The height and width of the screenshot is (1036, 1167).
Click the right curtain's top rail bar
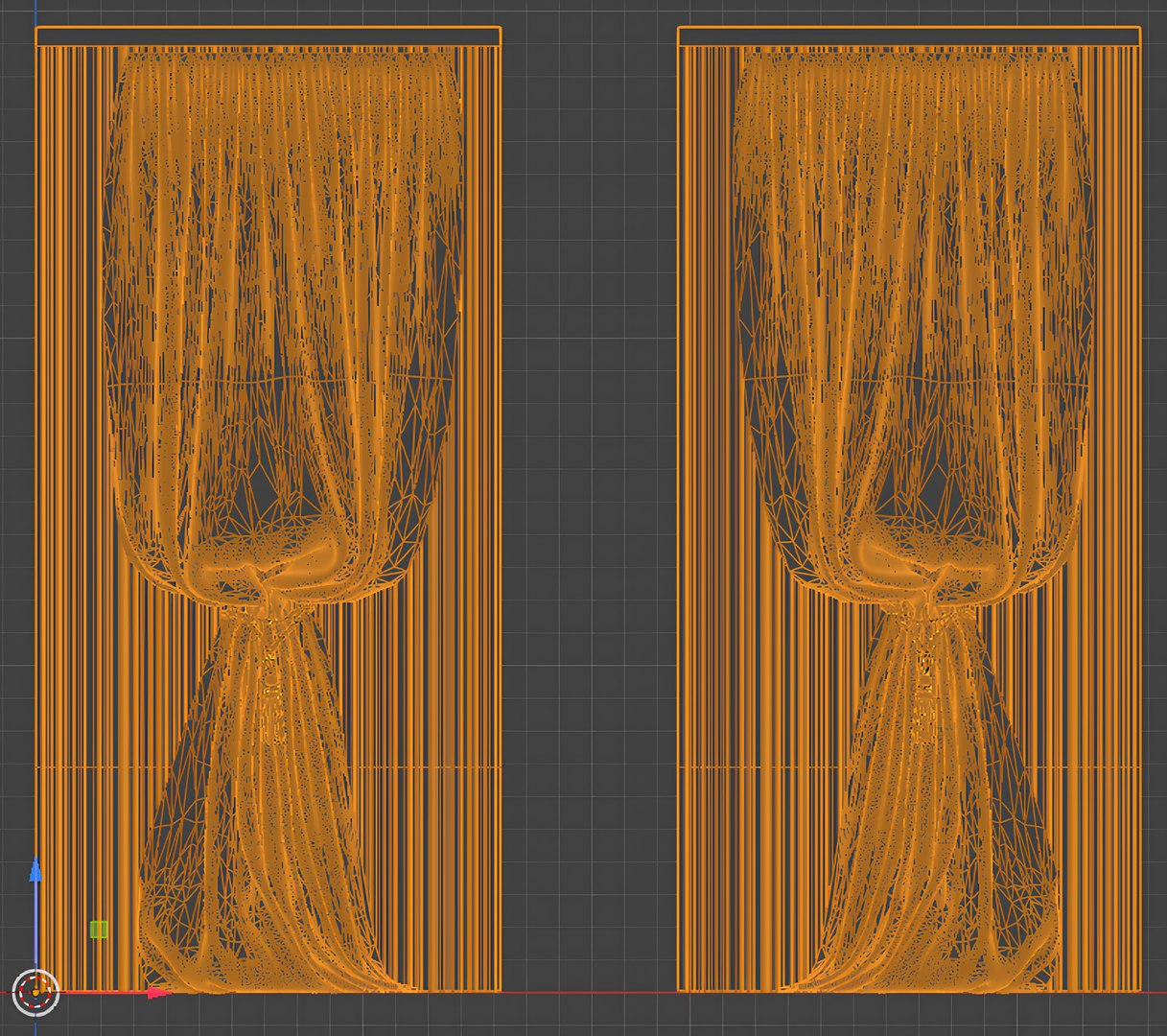[909, 36]
